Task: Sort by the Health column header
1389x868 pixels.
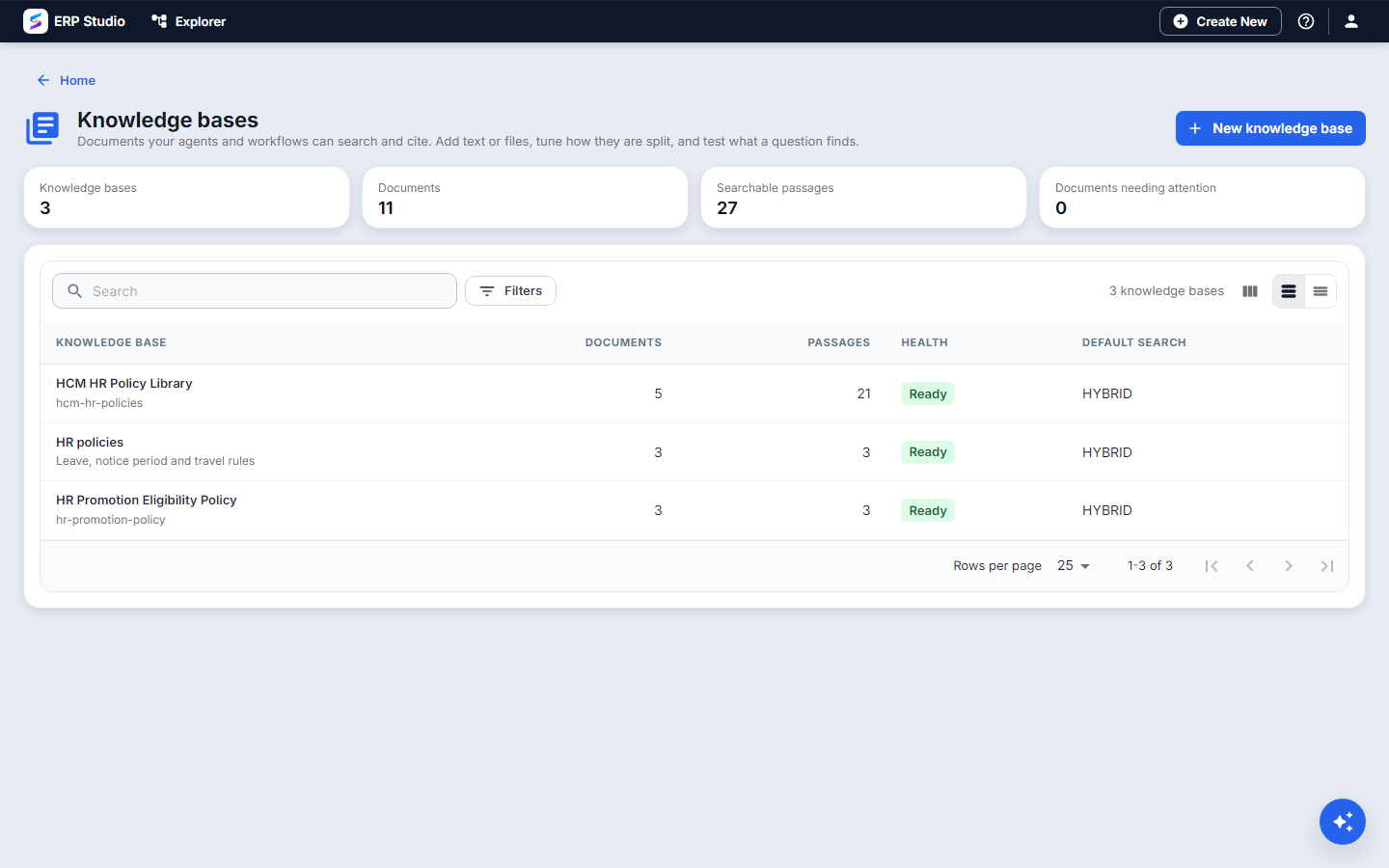Action: (924, 342)
